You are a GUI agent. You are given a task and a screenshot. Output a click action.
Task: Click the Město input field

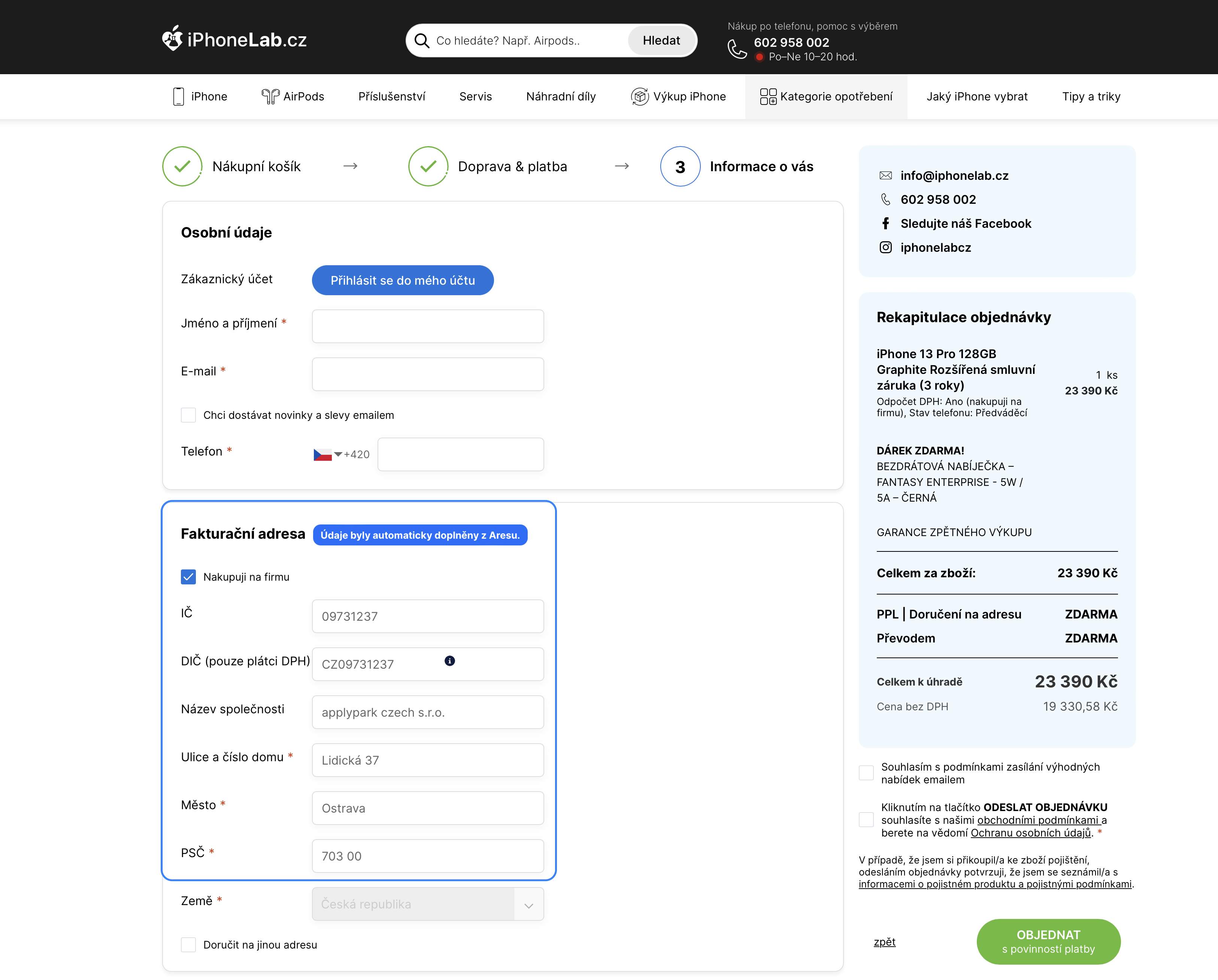coord(428,808)
